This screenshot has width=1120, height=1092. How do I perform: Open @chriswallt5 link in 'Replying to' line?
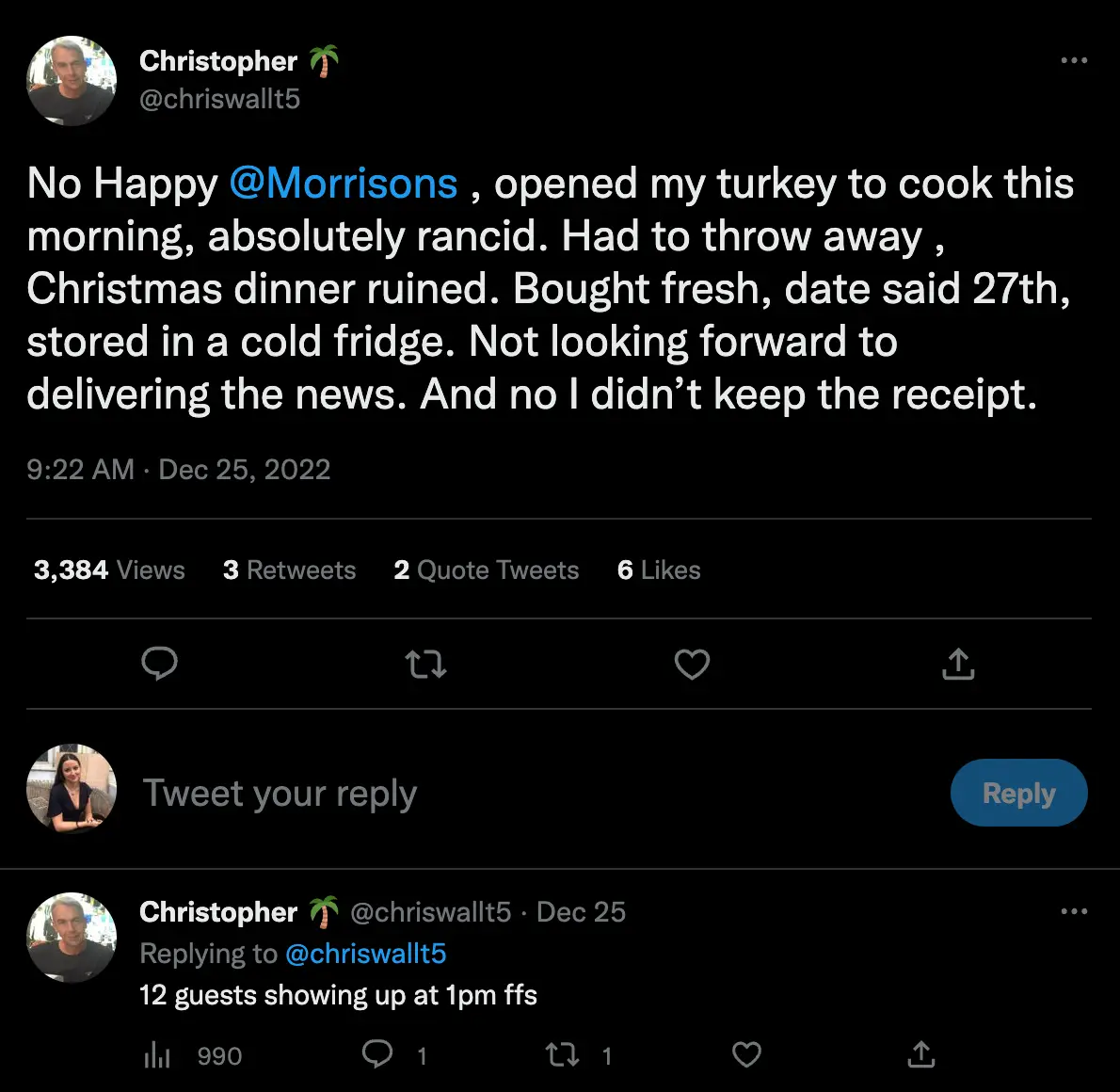tap(366, 954)
